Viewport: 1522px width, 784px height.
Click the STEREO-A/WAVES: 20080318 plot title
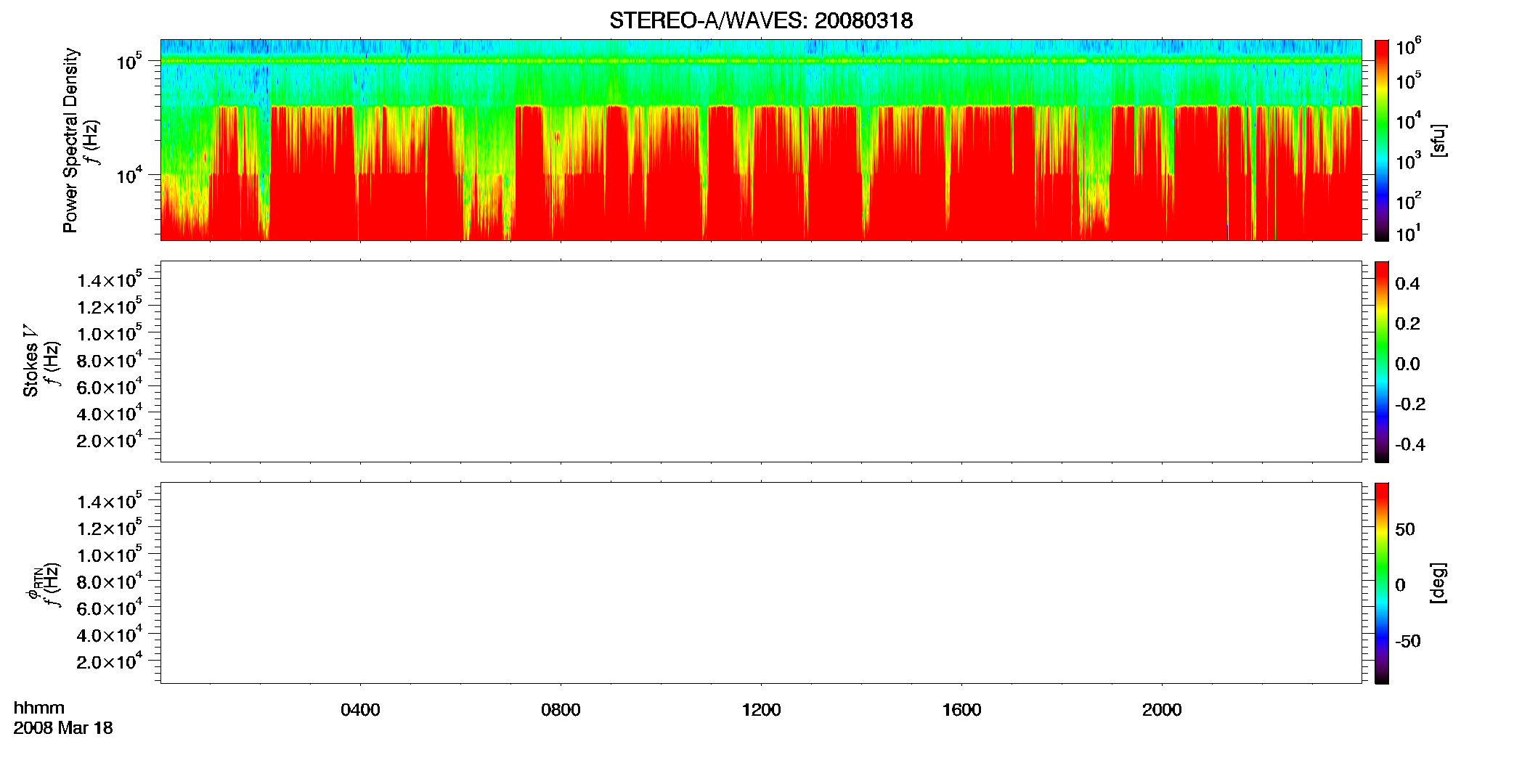point(761,20)
